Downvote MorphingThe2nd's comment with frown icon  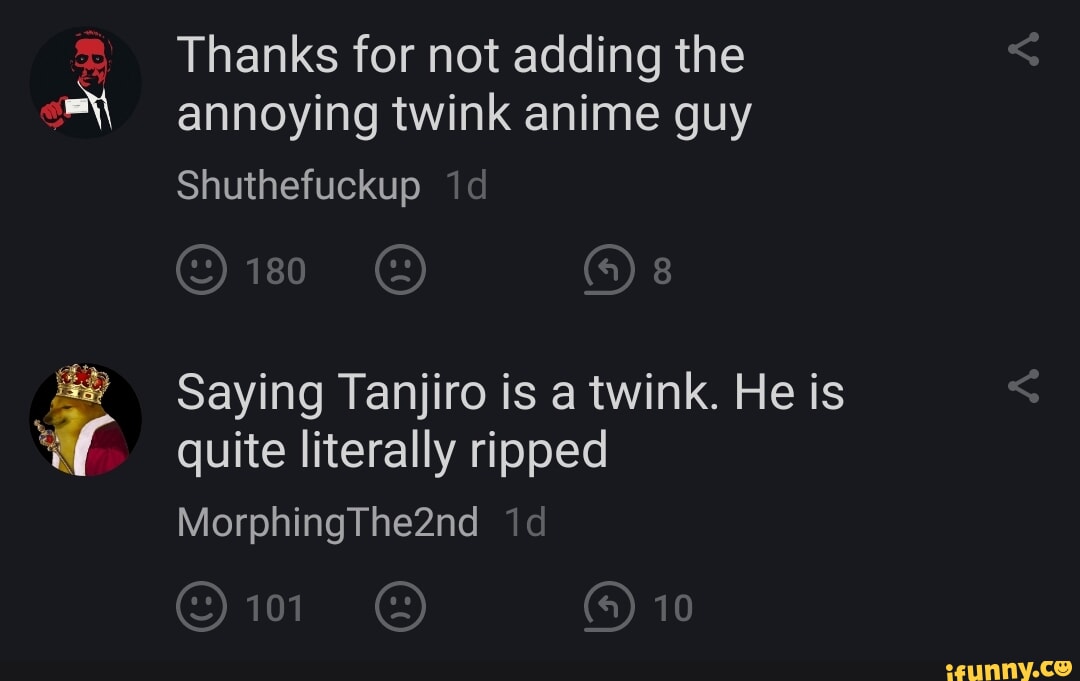pos(400,604)
